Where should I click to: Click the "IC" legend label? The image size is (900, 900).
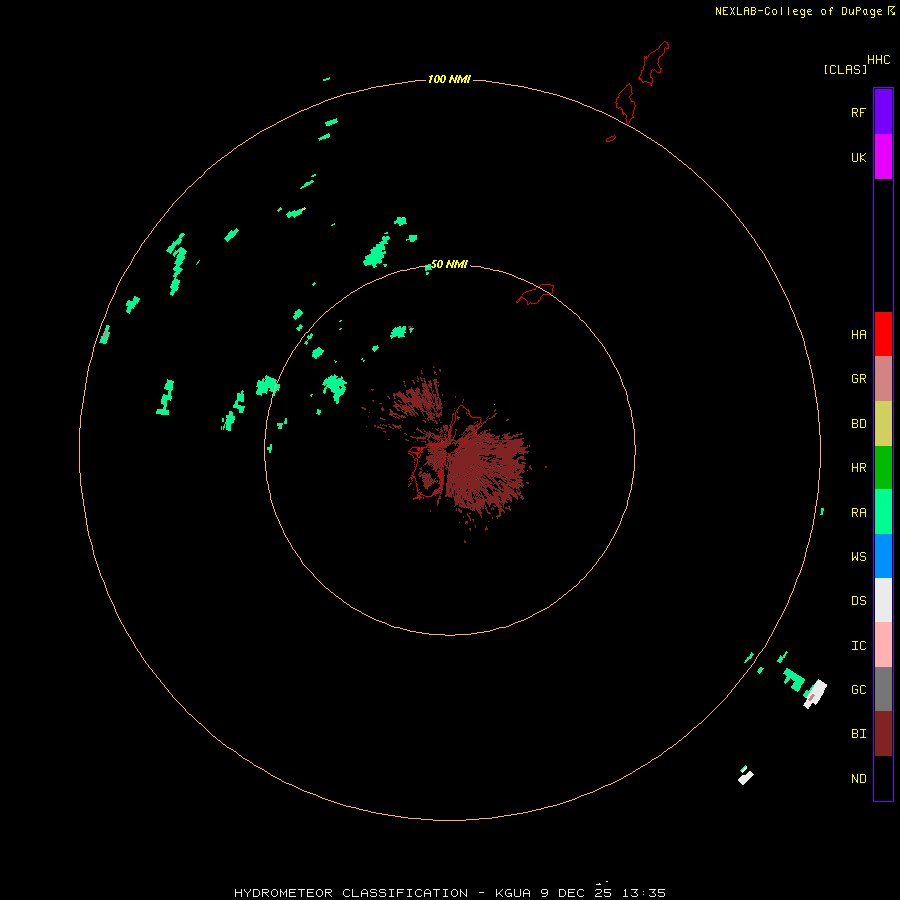858,646
